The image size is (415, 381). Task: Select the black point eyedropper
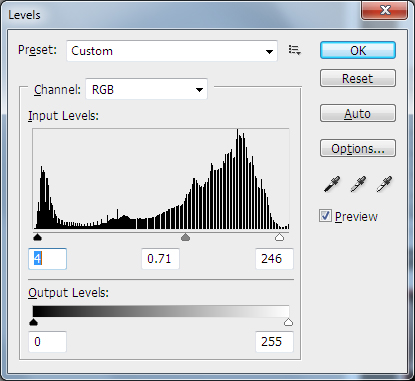point(332,184)
